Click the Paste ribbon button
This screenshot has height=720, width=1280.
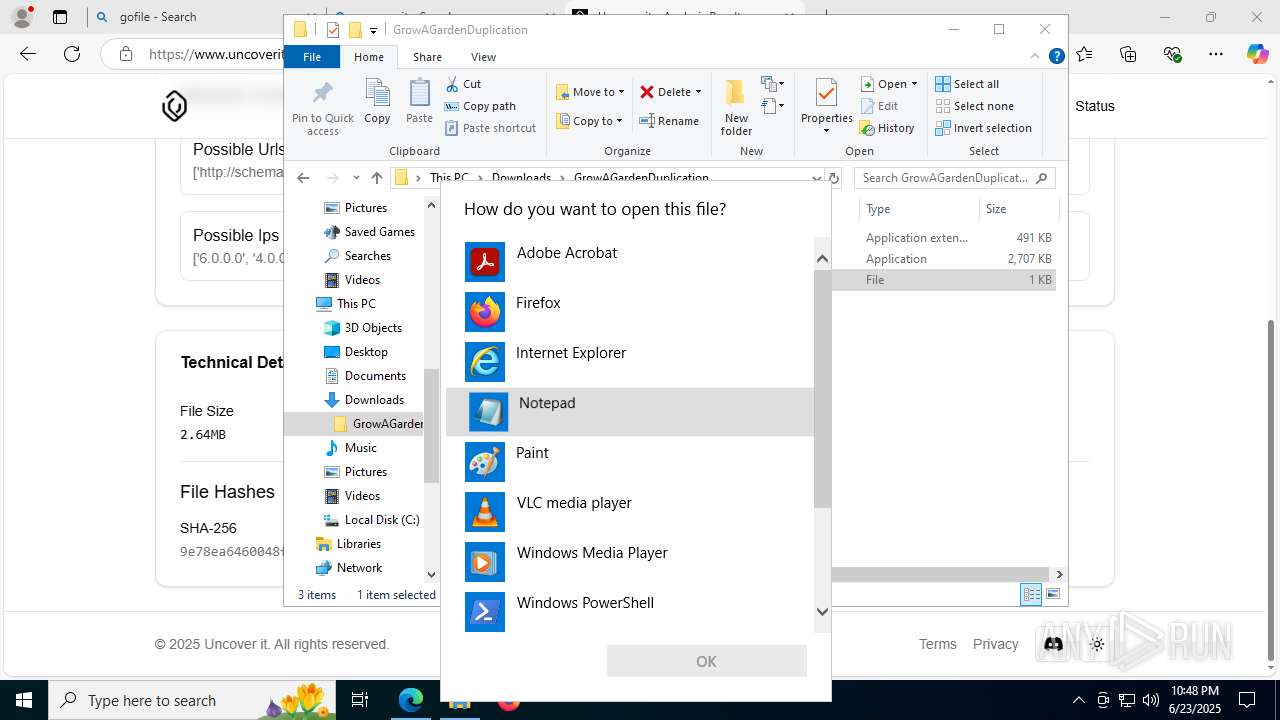[419, 102]
